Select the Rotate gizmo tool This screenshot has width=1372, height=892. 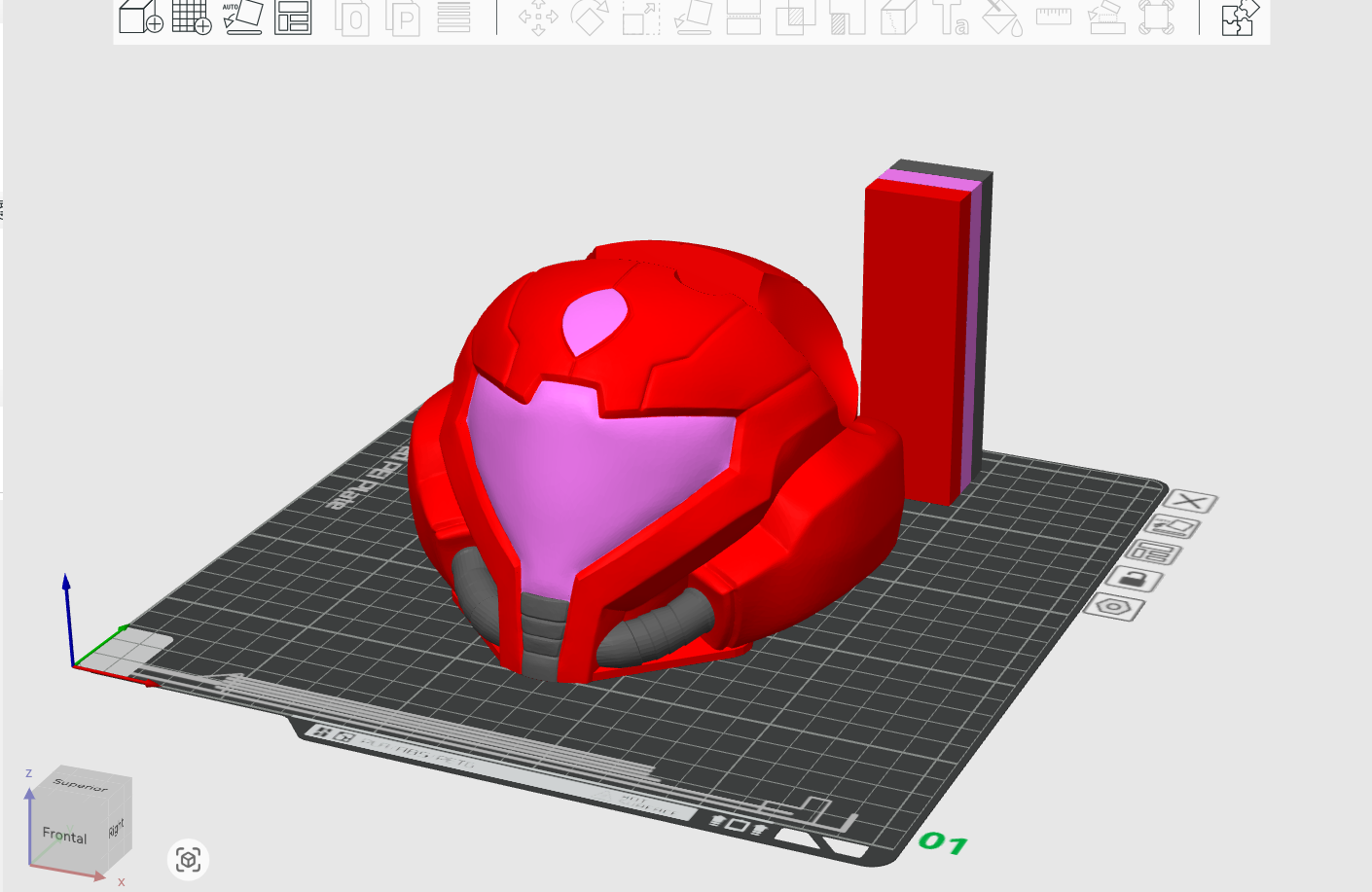[590, 16]
